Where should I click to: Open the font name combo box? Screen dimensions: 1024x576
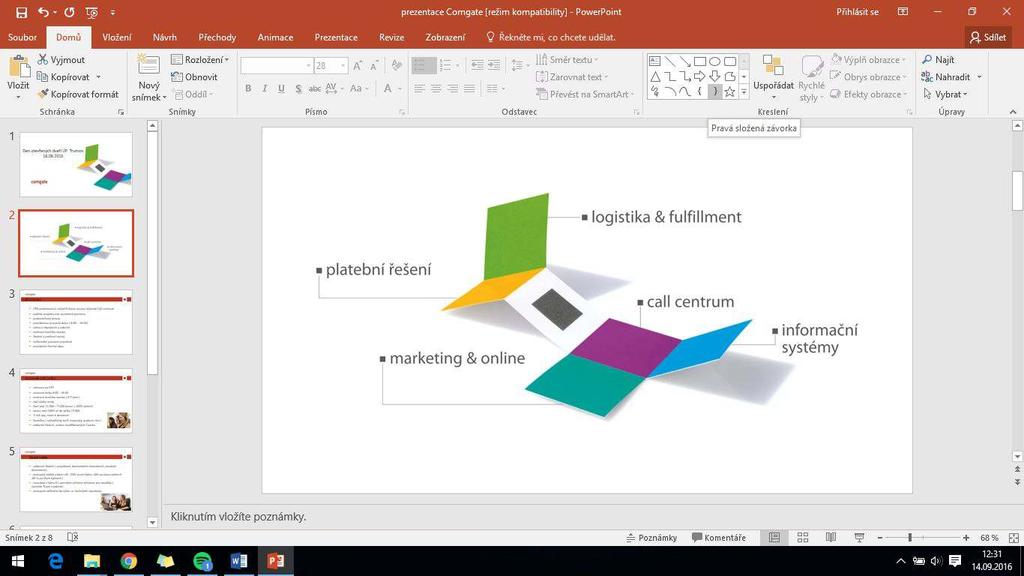[276, 66]
